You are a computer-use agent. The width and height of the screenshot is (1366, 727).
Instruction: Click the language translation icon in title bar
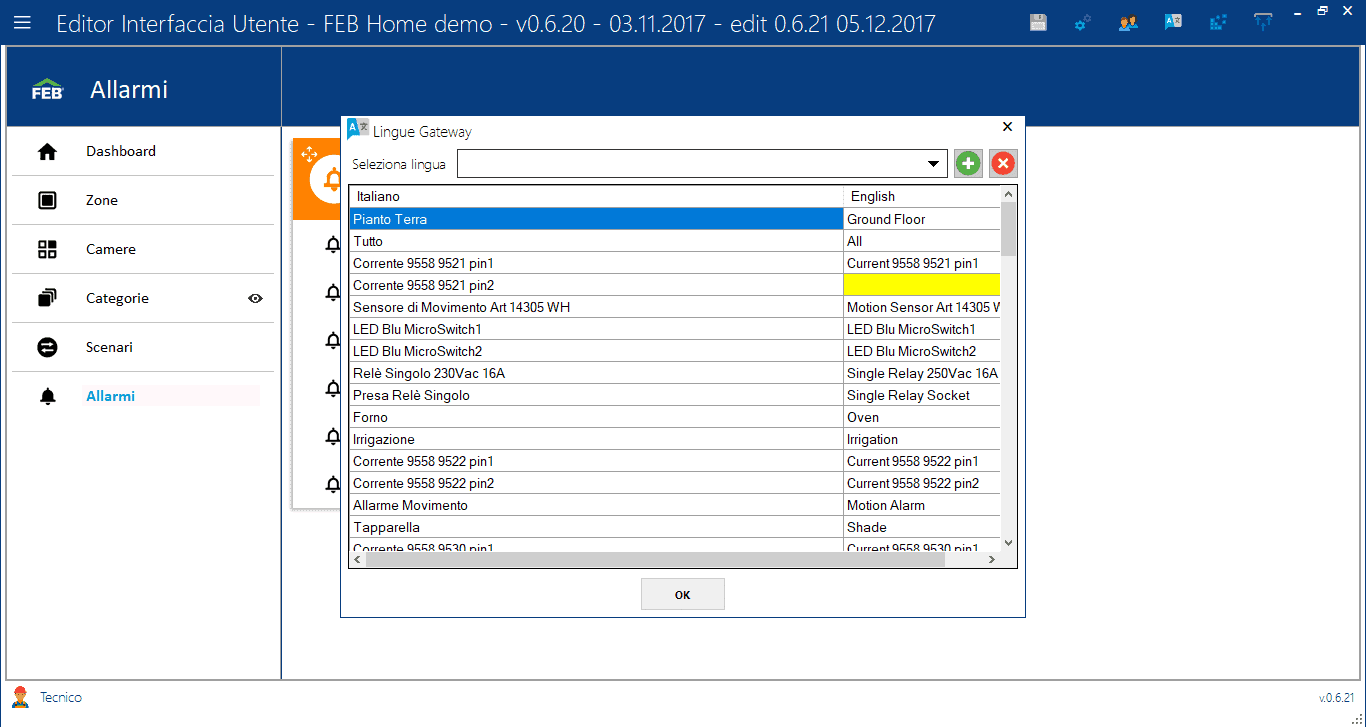pos(1173,22)
